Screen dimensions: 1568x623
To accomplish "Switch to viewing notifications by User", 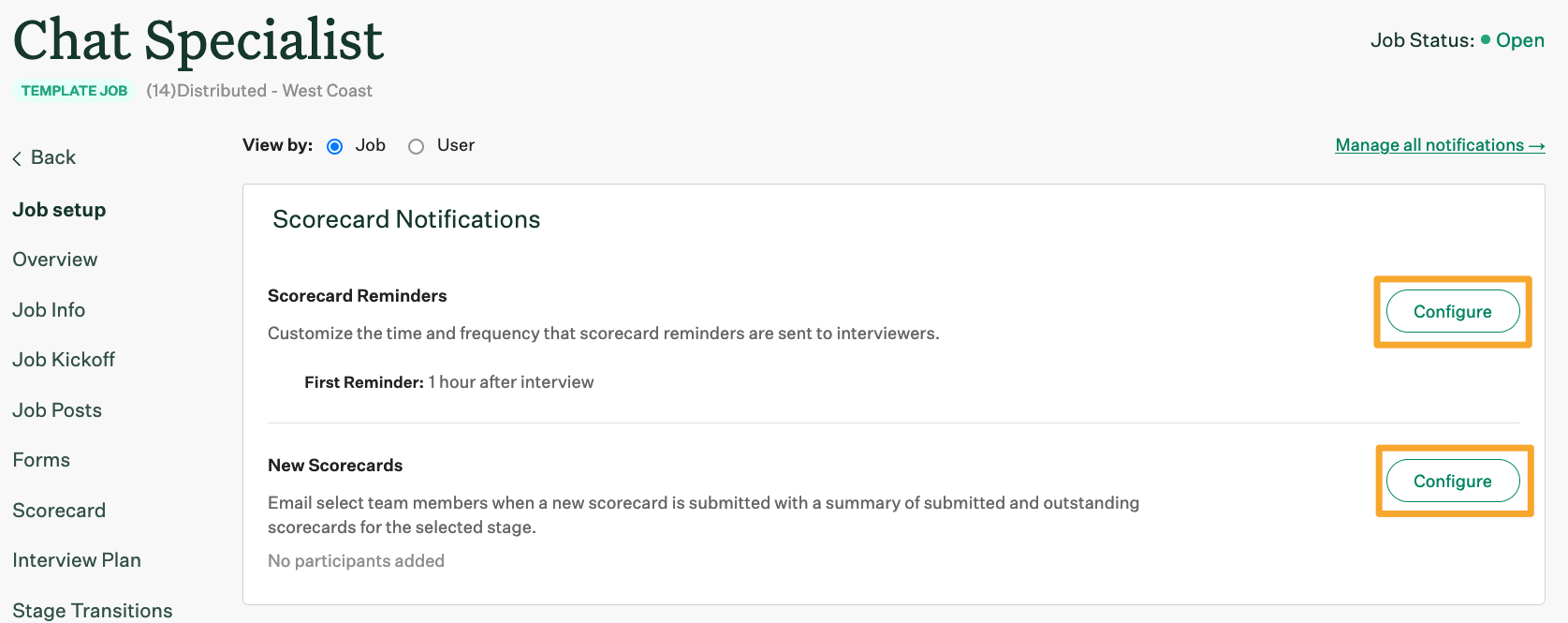I will [x=416, y=146].
